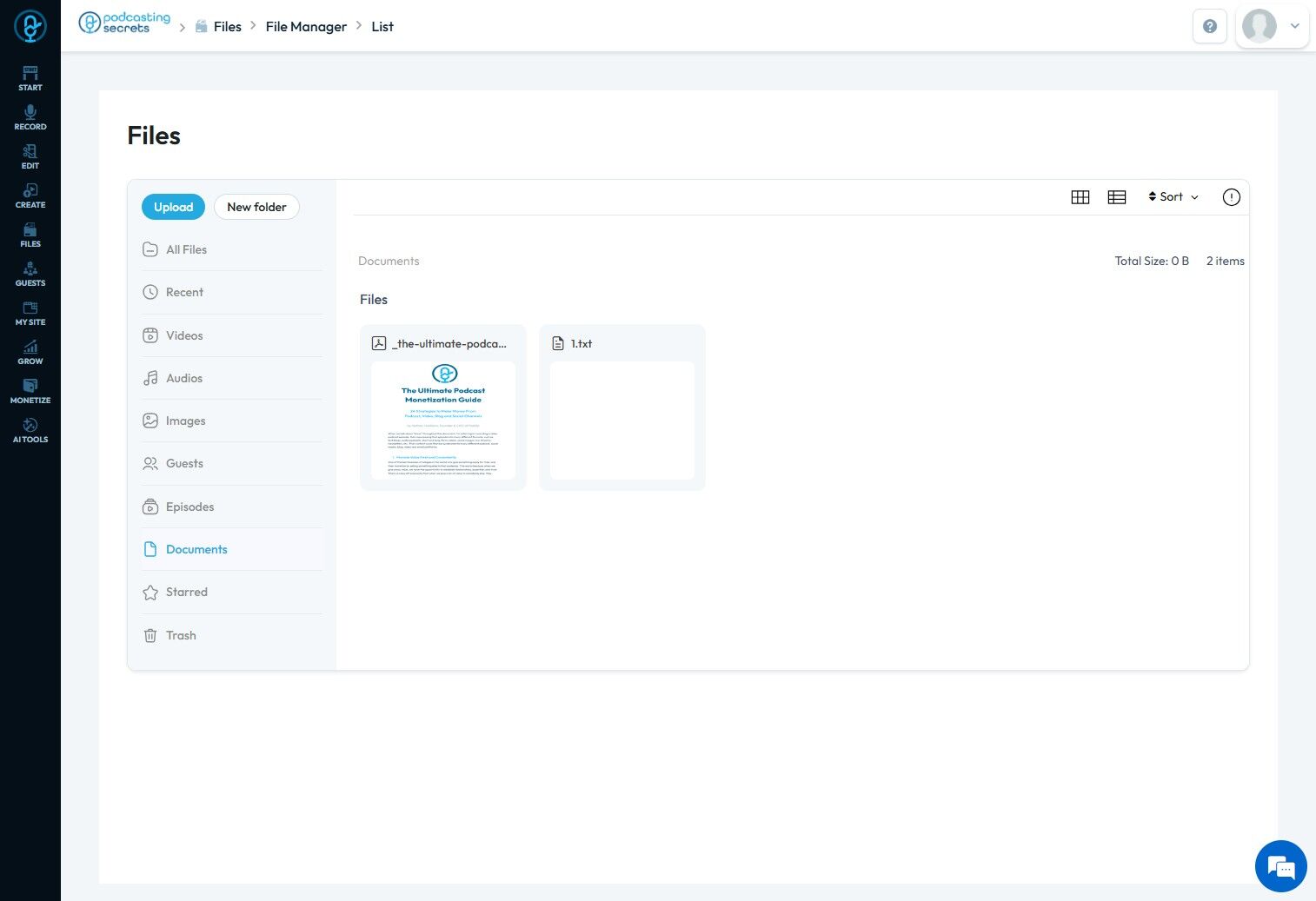Open the Episodes file category
This screenshot has width=1316, height=901.
pos(232,507)
